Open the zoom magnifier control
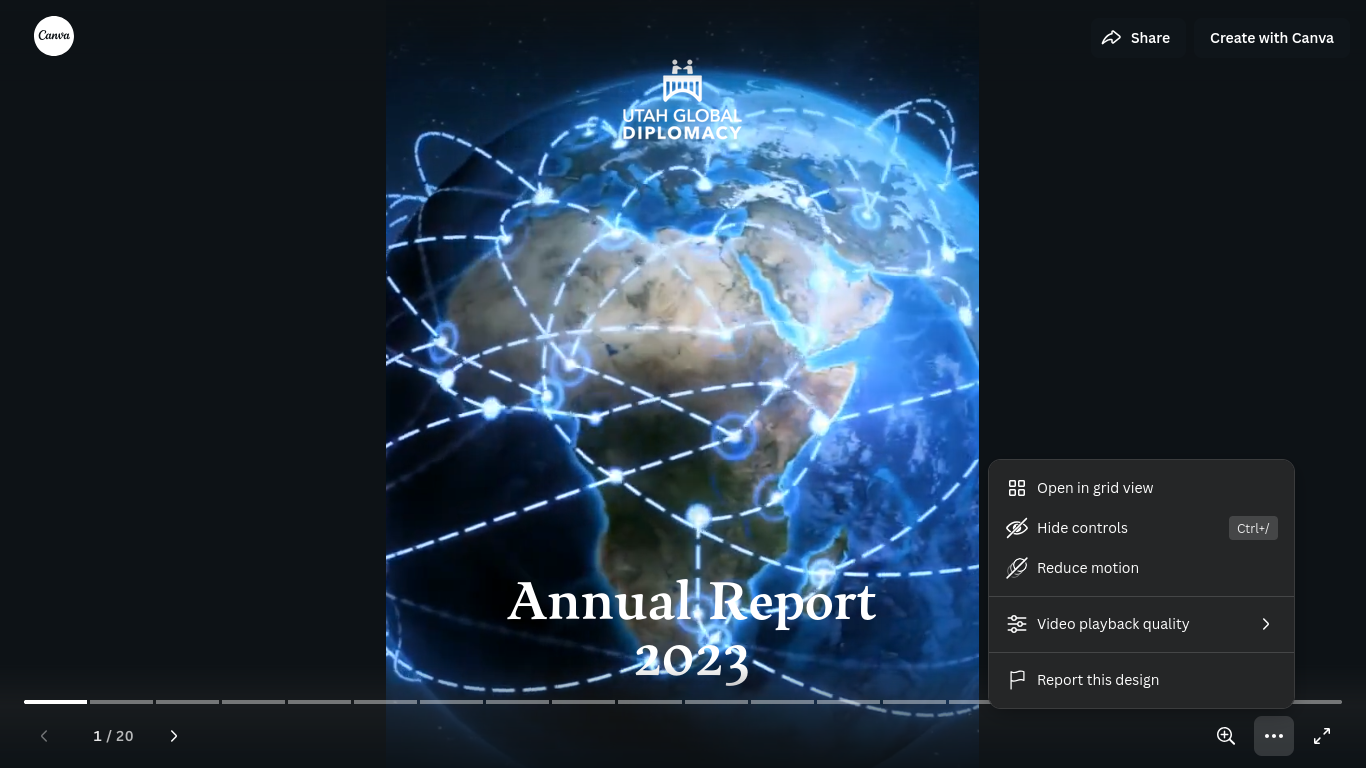Screen dimensions: 1366x768 (1226, 736)
